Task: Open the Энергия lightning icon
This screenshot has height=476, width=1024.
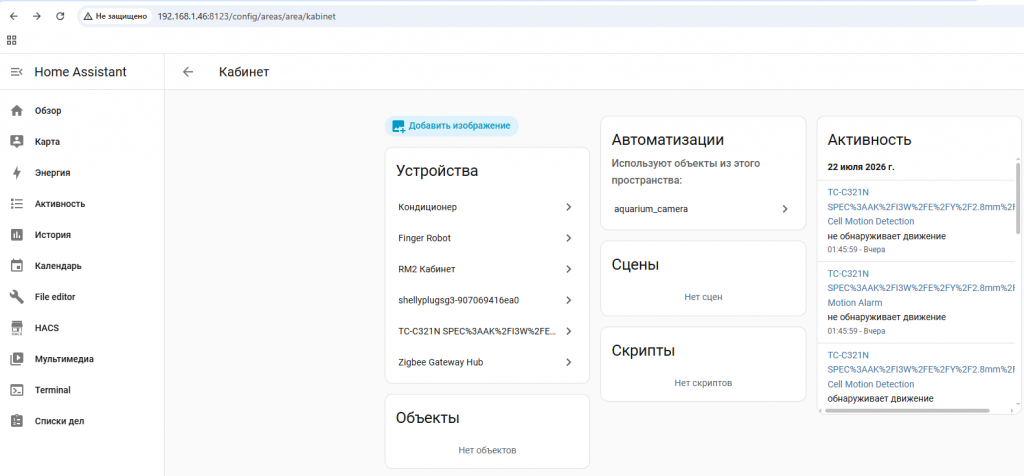Action: [x=17, y=173]
